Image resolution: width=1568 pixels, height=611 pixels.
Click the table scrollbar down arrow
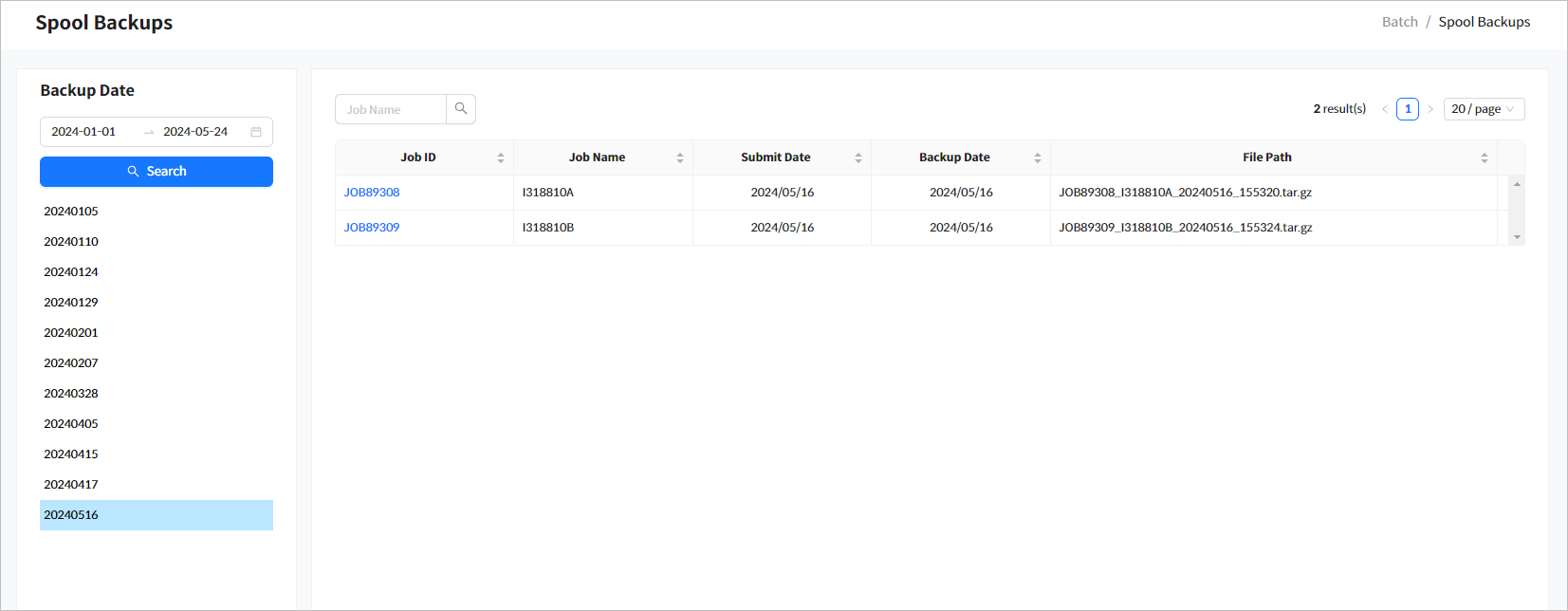[x=1517, y=237]
